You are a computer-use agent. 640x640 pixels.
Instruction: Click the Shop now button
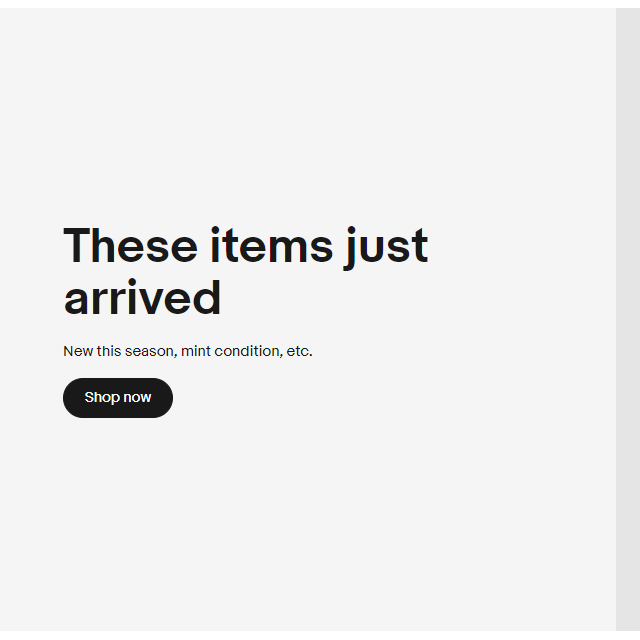pos(118,398)
